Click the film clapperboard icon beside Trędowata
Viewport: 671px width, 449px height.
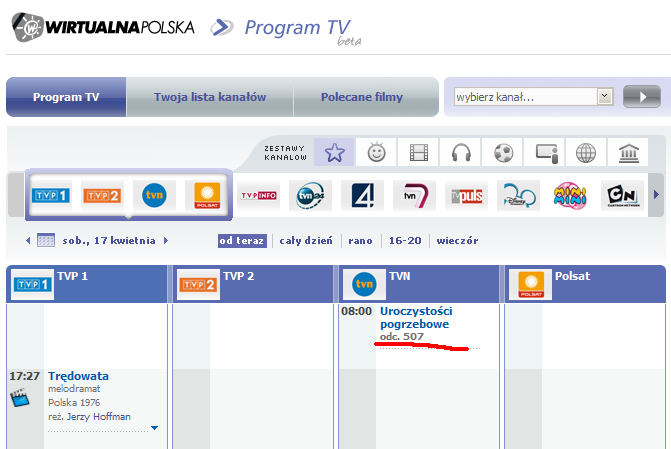20,398
